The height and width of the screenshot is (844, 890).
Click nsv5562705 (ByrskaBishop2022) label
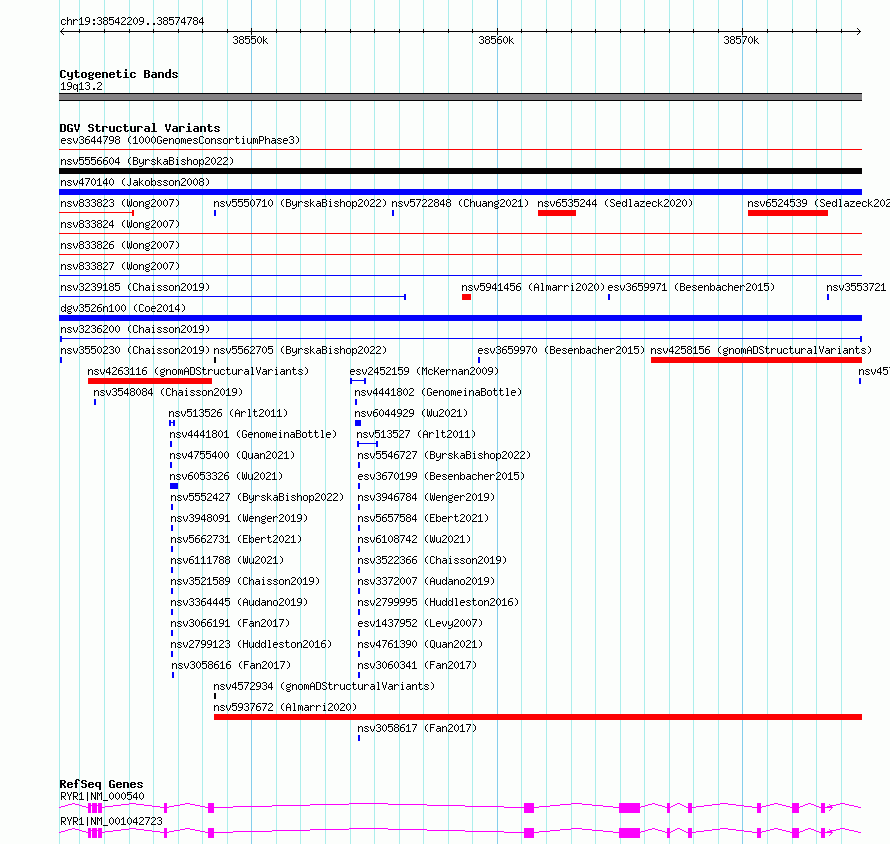pyautogui.click(x=300, y=350)
